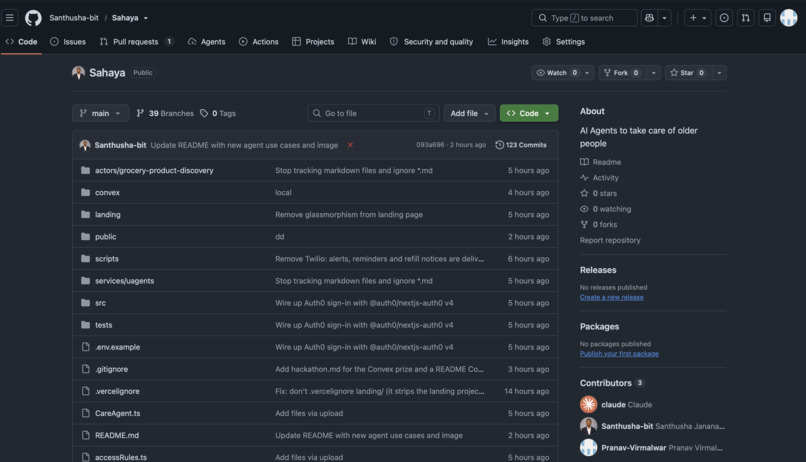Open notifications inbox icon
806x462 pixels.
coord(767,18)
